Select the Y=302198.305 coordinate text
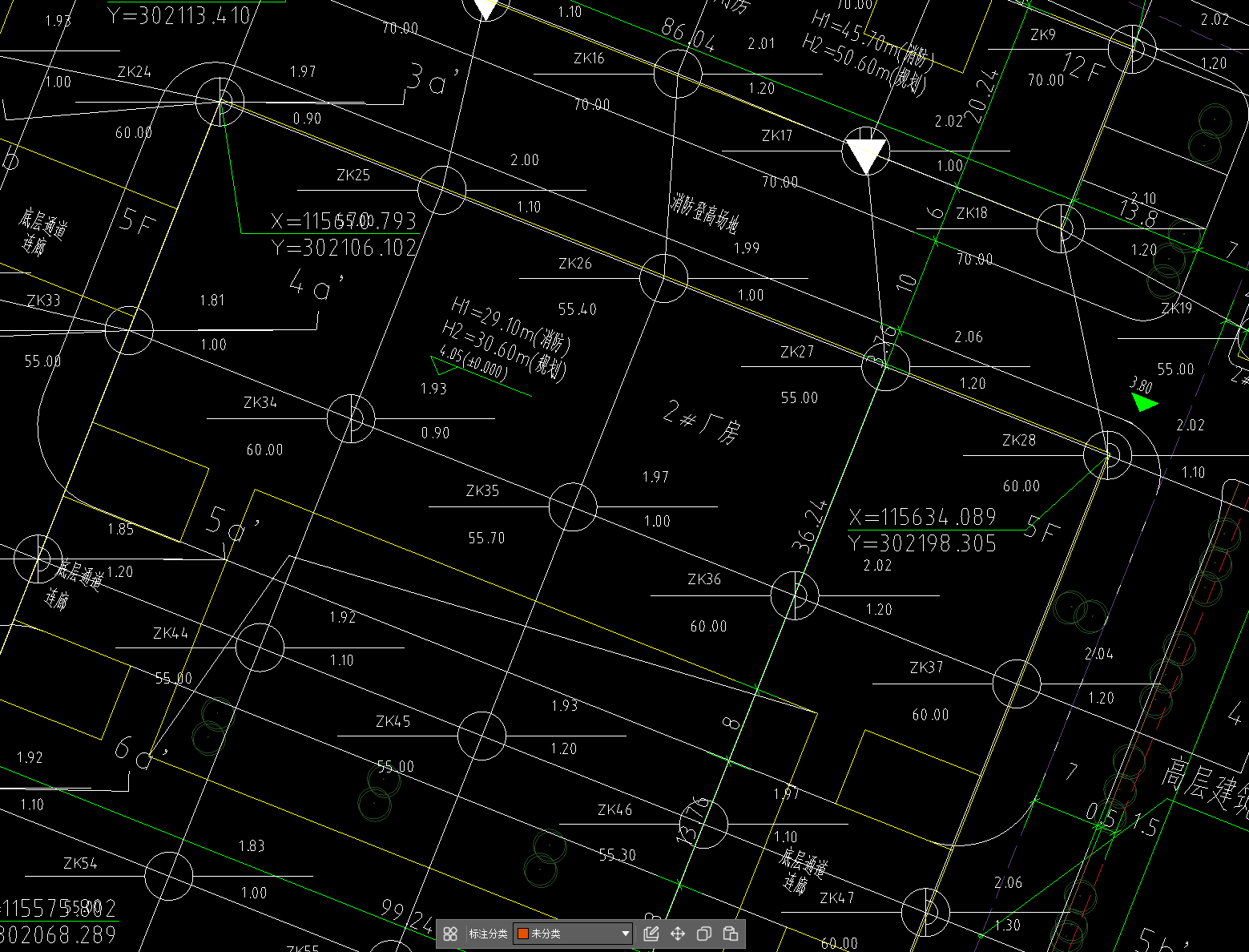Screen dimensions: 1249x952 tap(922, 543)
